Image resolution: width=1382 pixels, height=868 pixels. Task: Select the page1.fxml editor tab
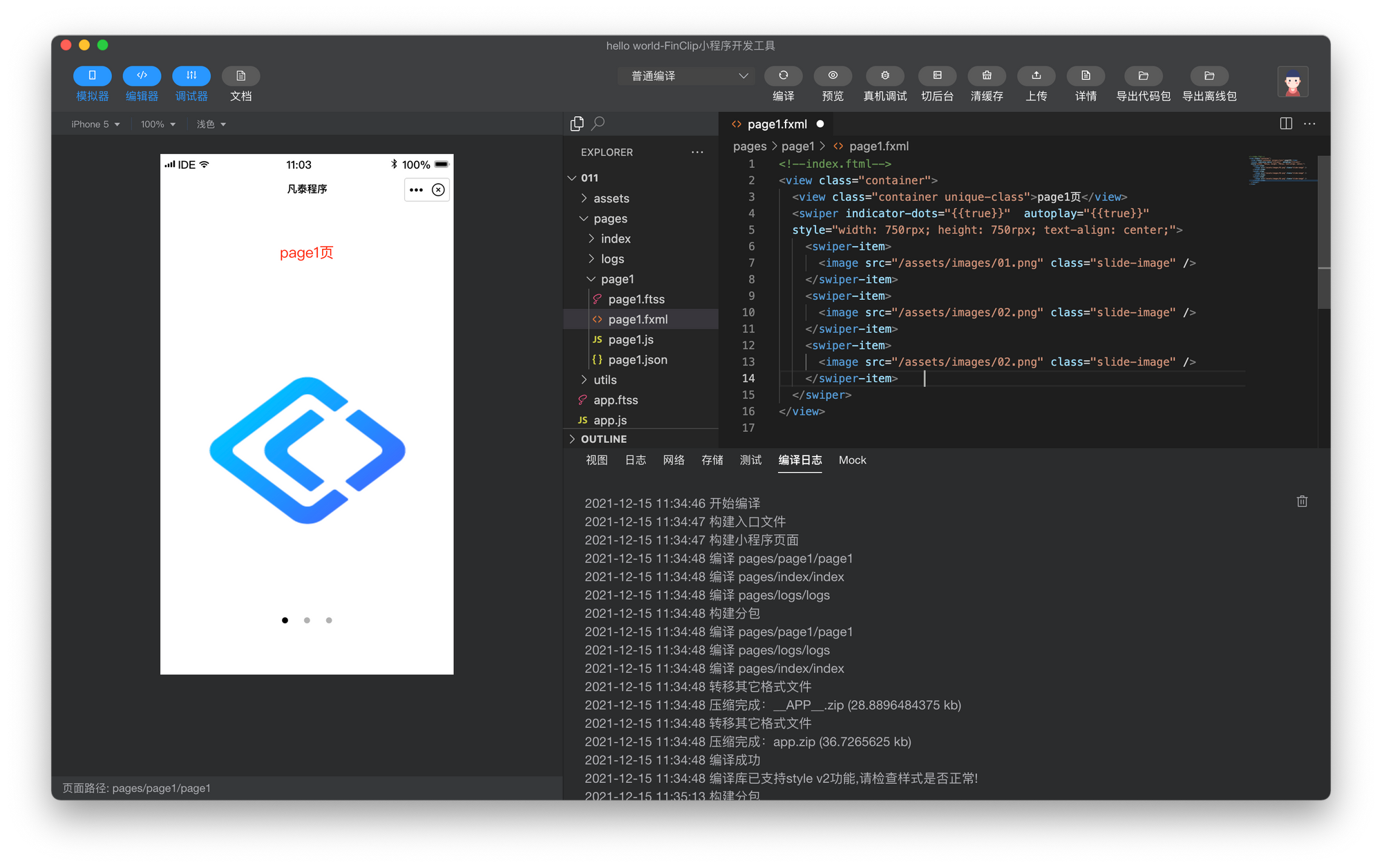tap(776, 124)
